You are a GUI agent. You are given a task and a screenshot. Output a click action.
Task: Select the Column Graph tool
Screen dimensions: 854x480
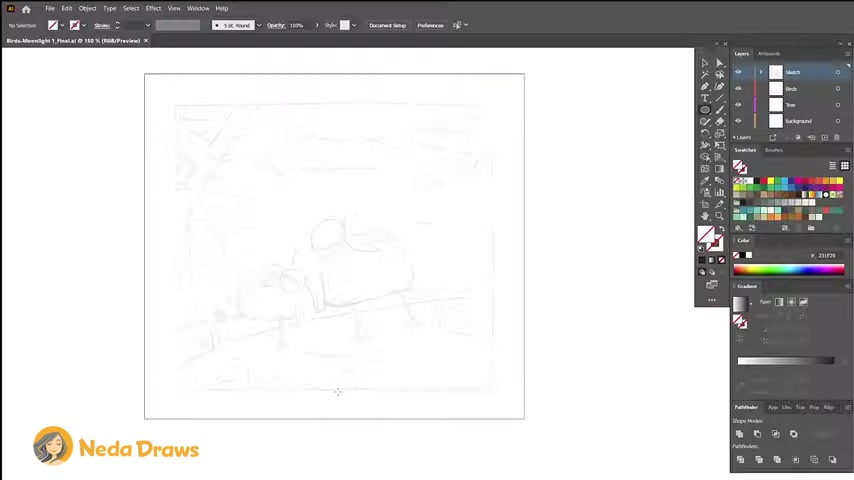pos(719,192)
